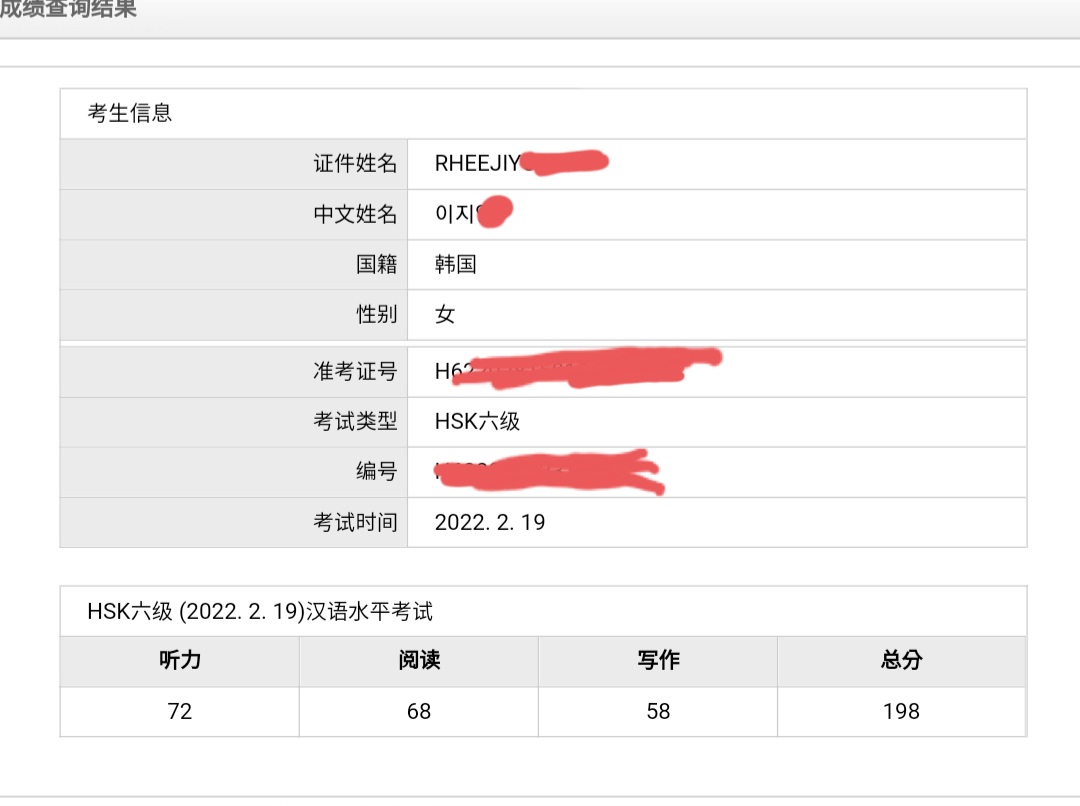1080x806 pixels.
Task: Click the writing score 58
Action: click(x=658, y=712)
